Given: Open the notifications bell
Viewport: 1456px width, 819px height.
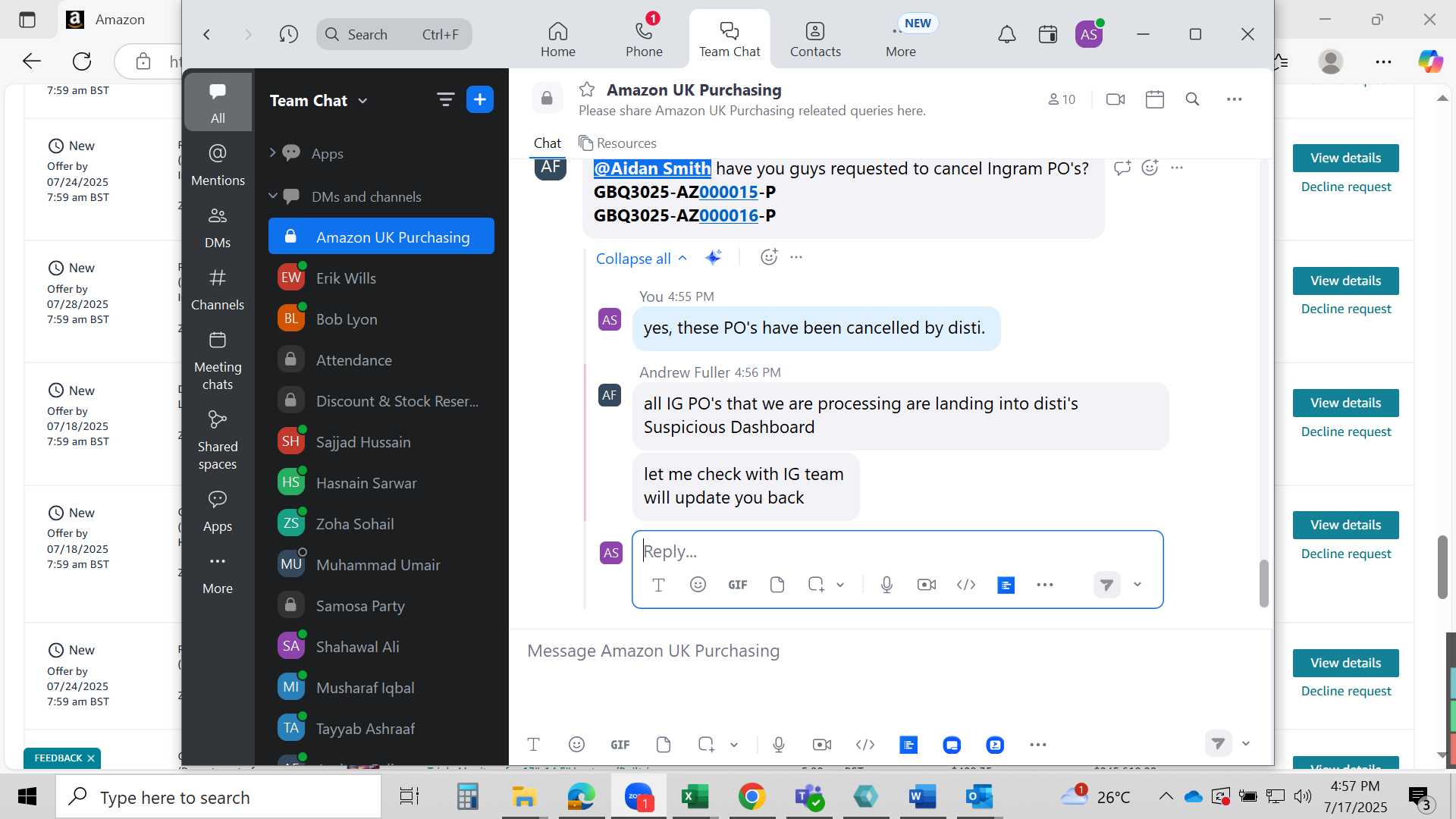Looking at the screenshot, I should 1006,34.
